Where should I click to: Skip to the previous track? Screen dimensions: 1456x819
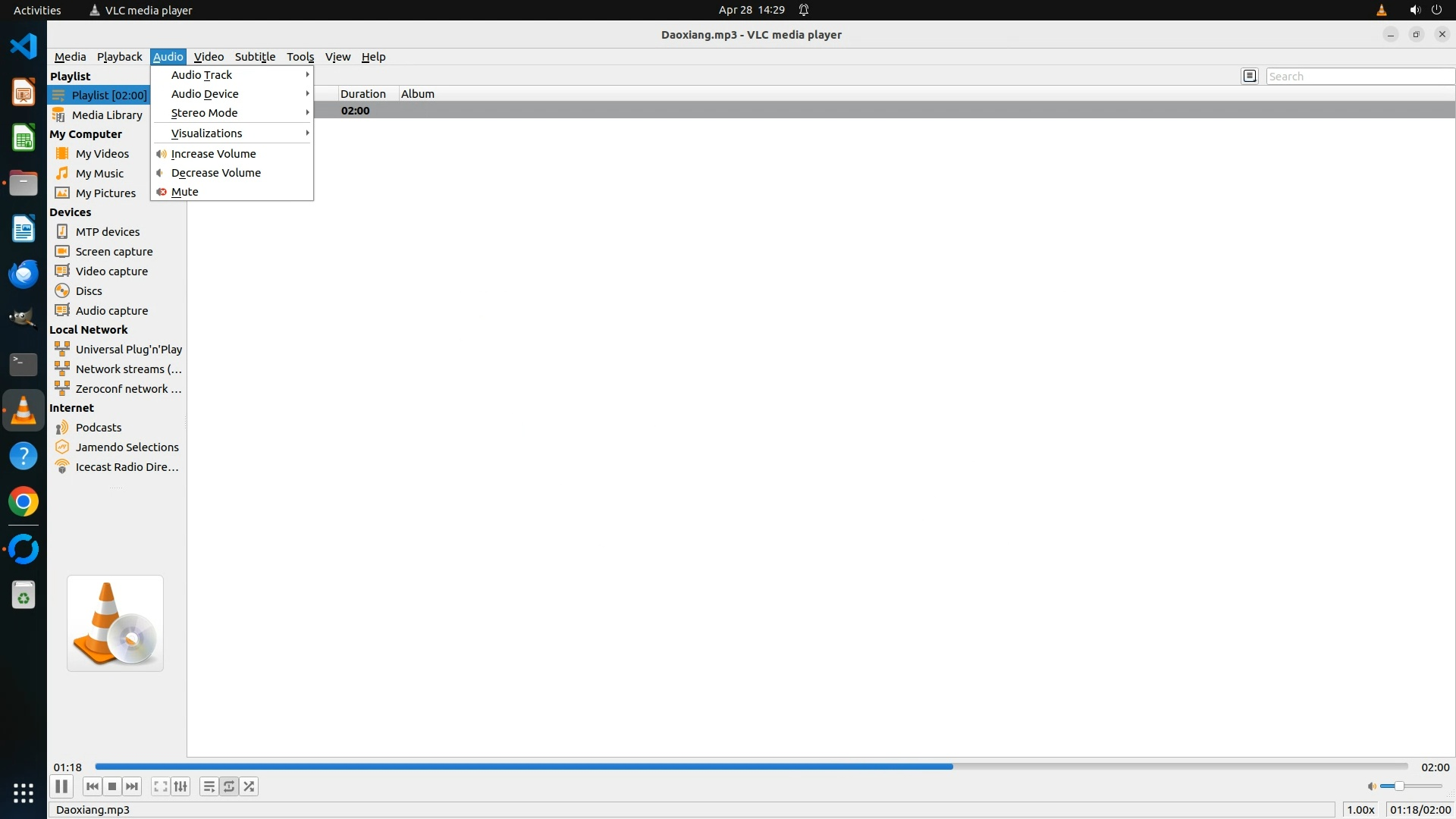[x=93, y=786]
